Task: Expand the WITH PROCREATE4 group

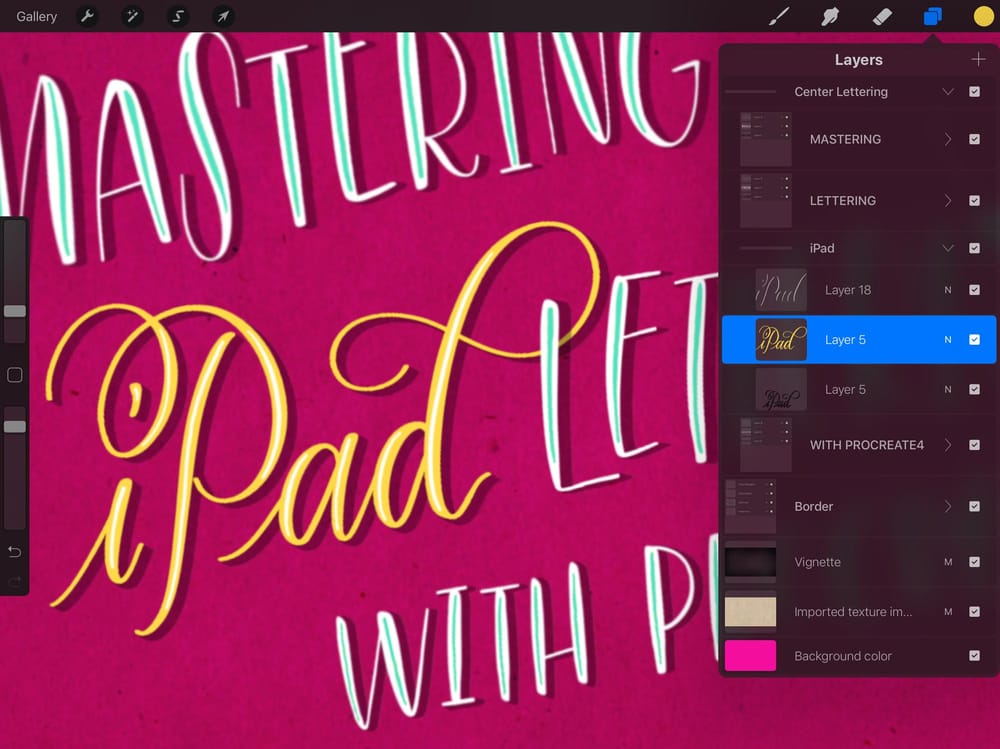Action: click(948, 445)
